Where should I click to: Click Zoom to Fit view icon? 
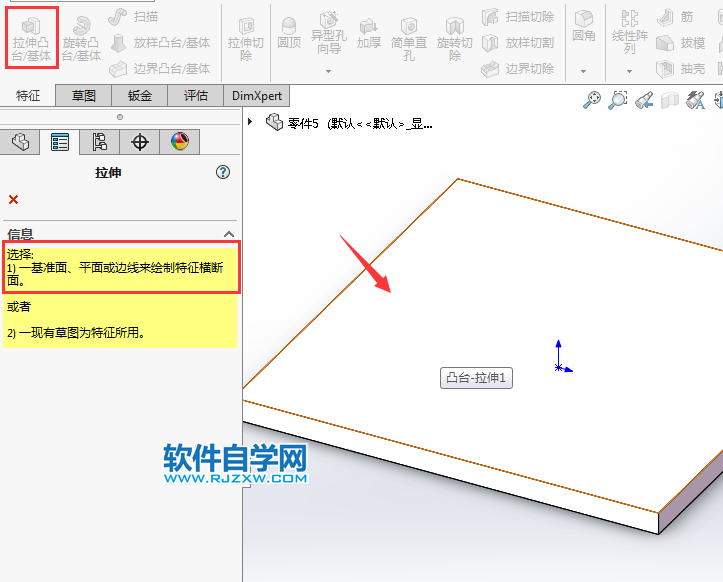(592, 100)
